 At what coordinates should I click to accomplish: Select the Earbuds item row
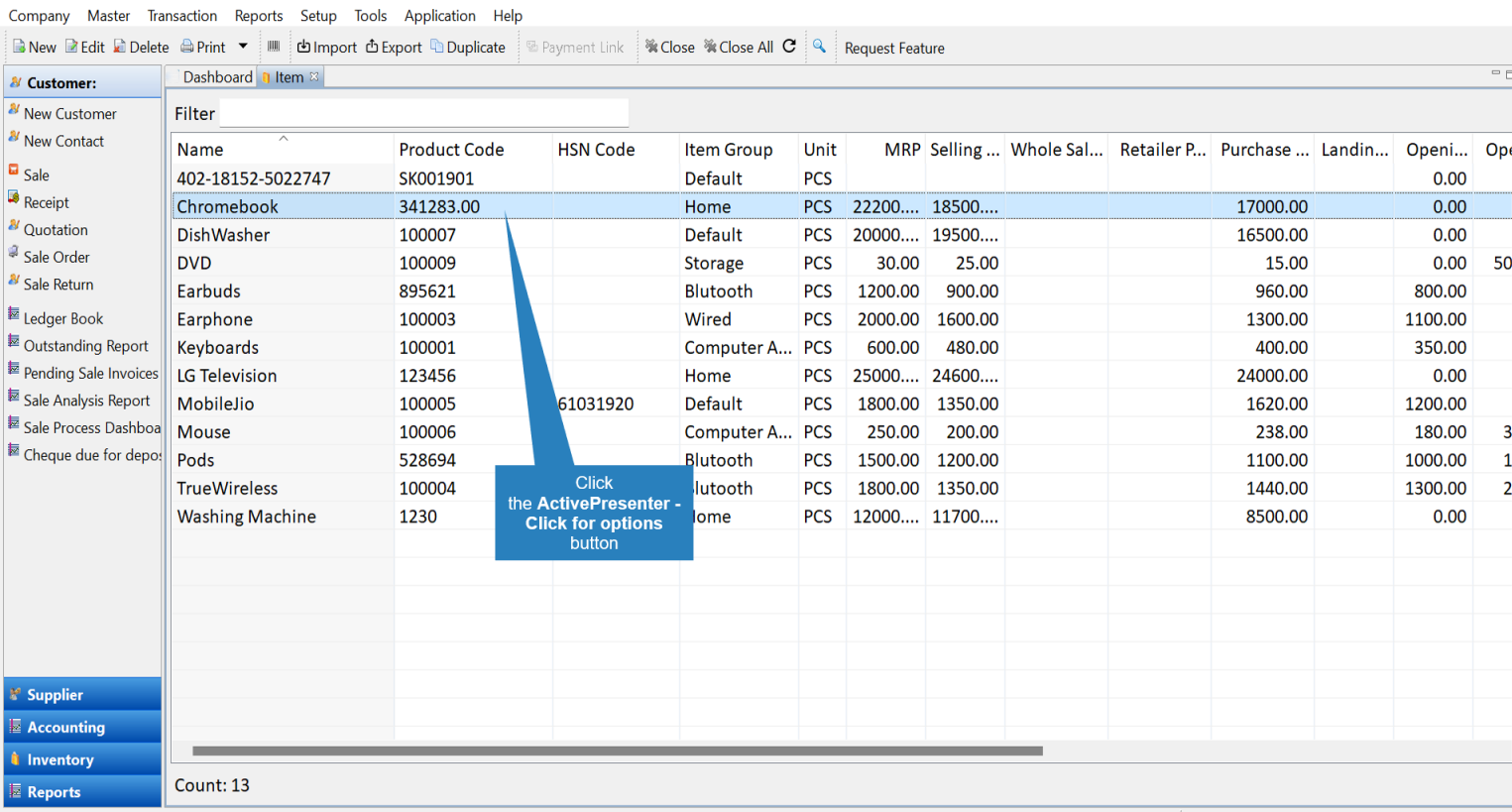841,291
